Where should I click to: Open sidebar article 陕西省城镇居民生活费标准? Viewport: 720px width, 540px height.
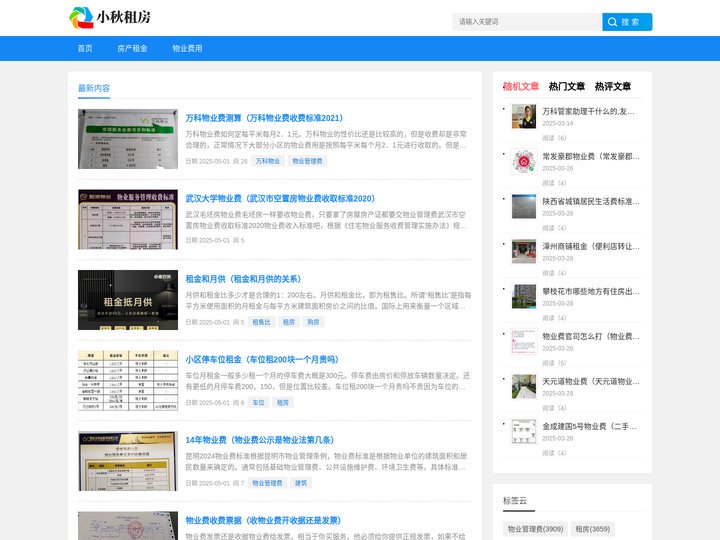tap(591, 201)
